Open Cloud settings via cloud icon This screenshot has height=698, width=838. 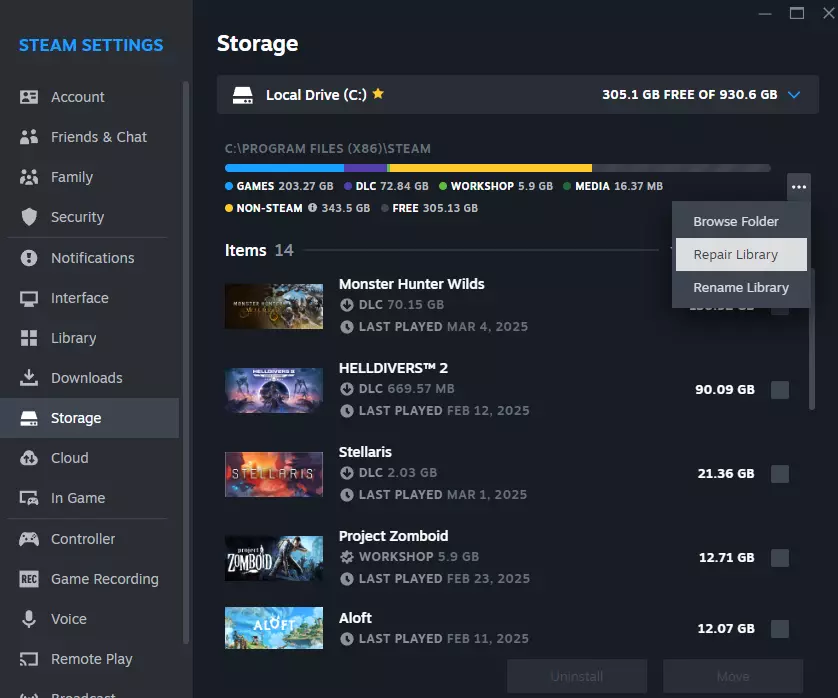29,458
